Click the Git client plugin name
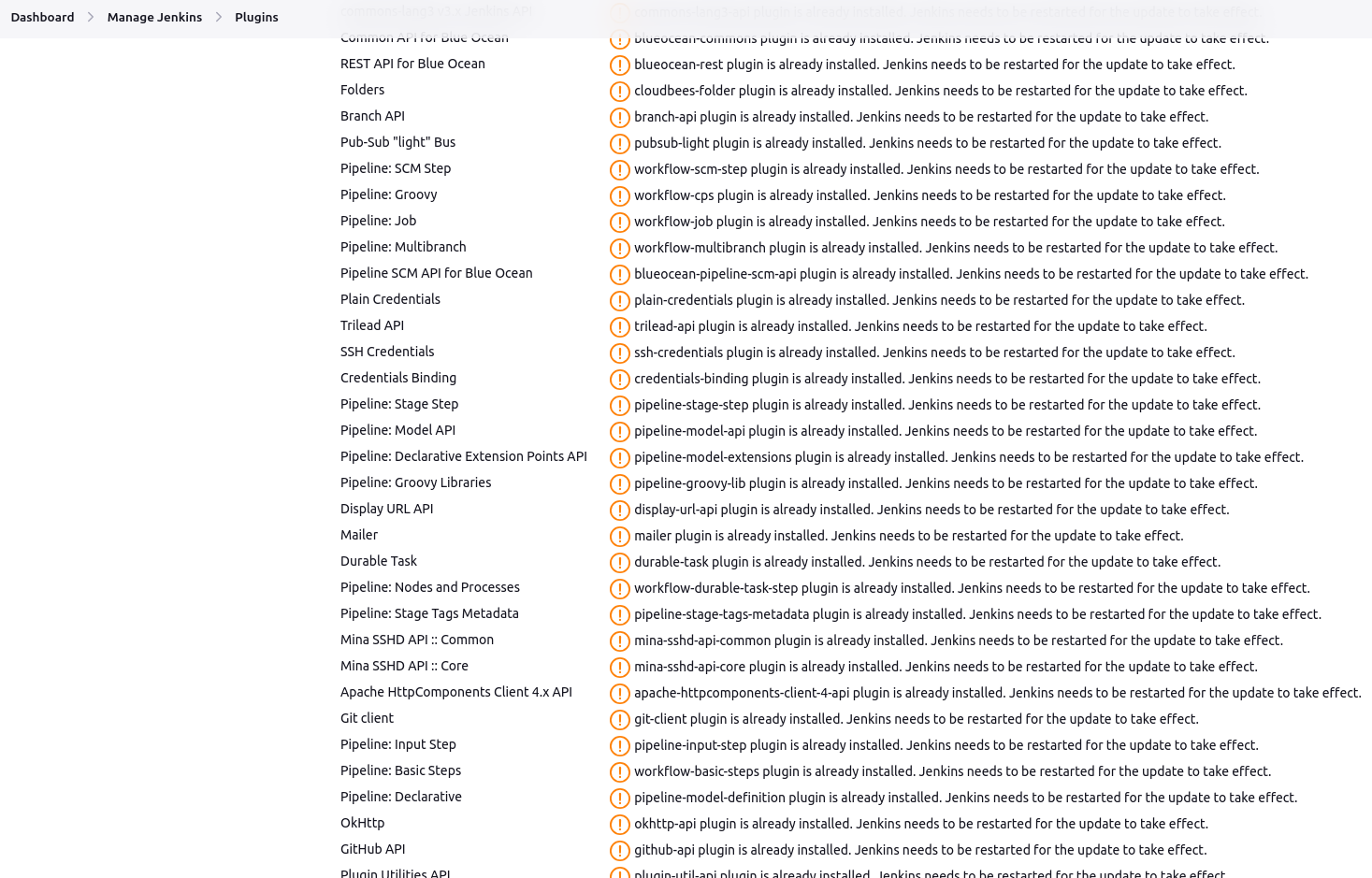The width and height of the screenshot is (1372, 878). click(367, 718)
